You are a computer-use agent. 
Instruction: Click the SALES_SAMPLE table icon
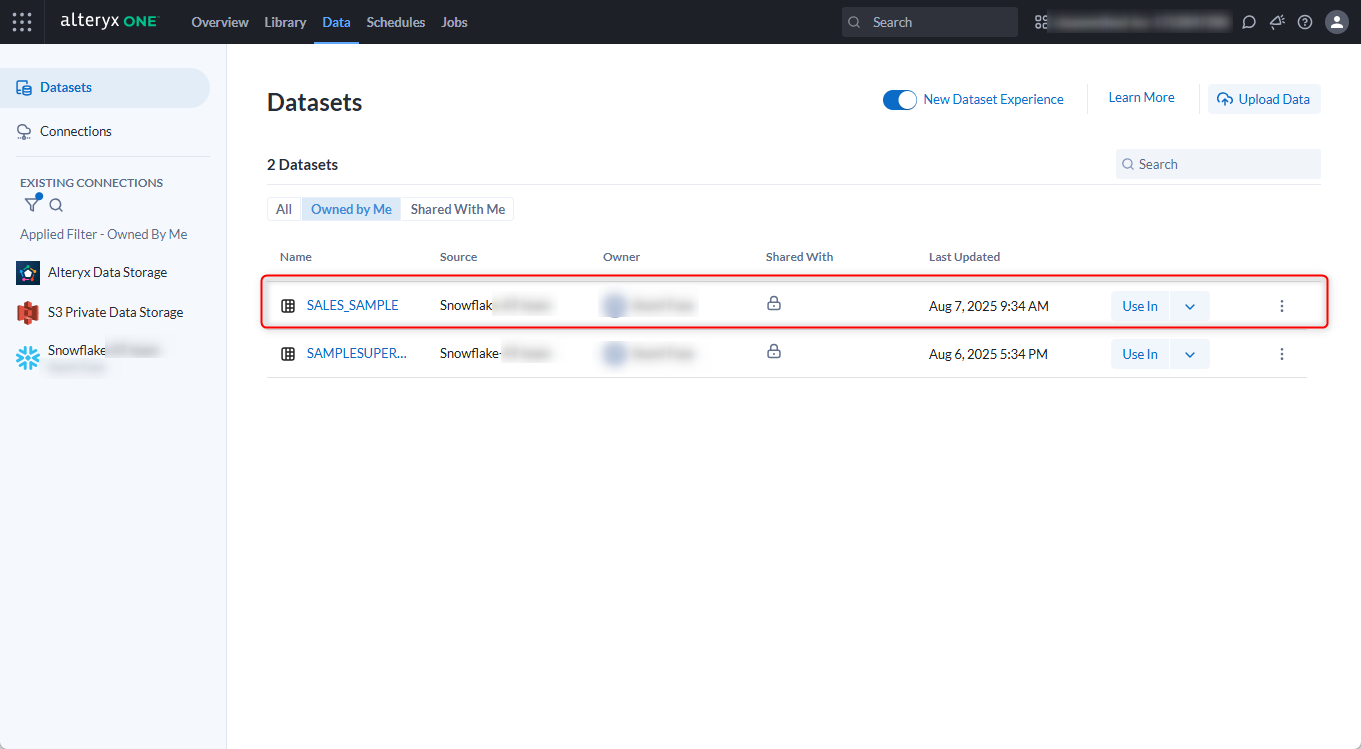(x=288, y=306)
